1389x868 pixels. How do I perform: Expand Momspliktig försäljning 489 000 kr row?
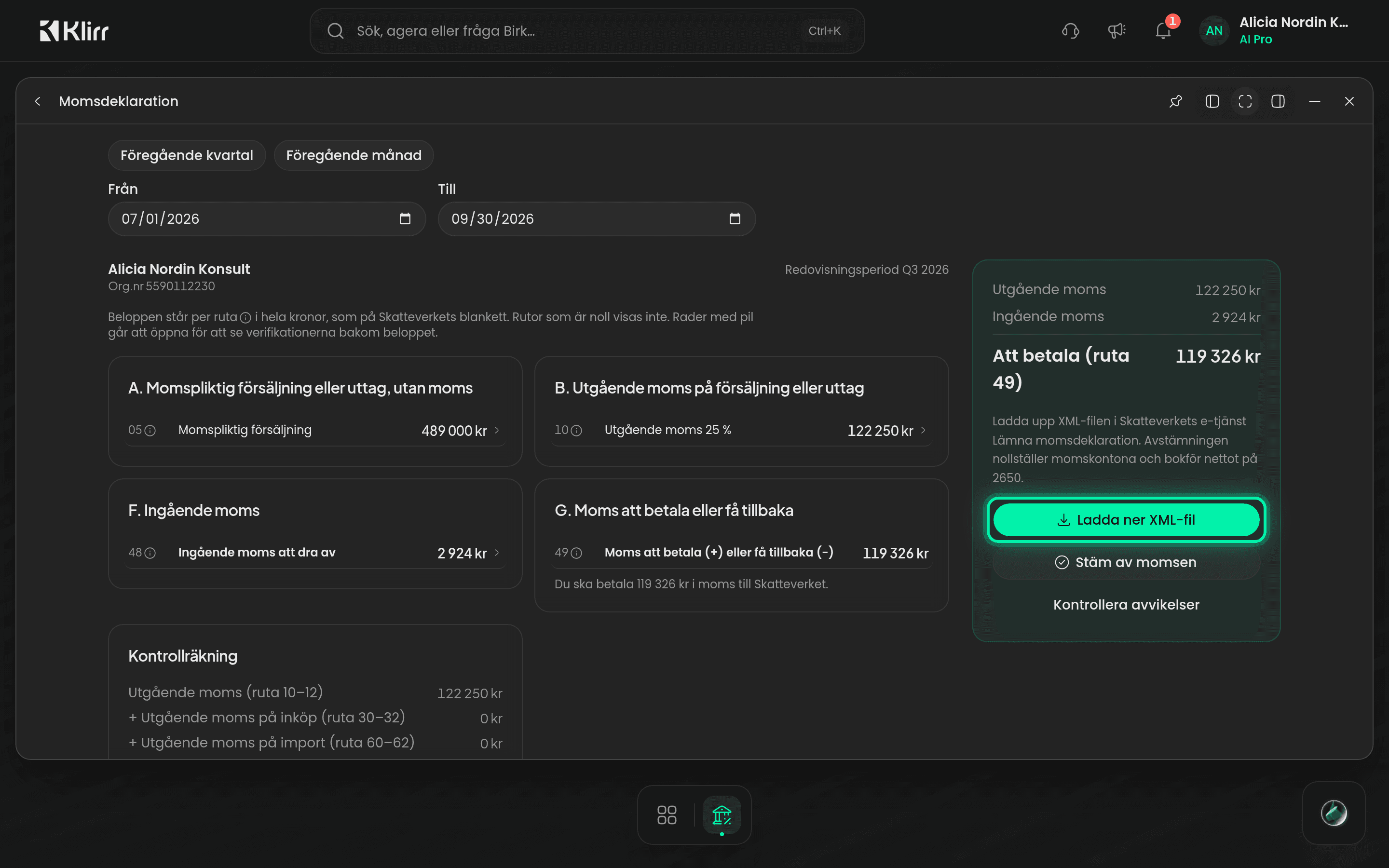pyautogui.click(x=315, y=430)
